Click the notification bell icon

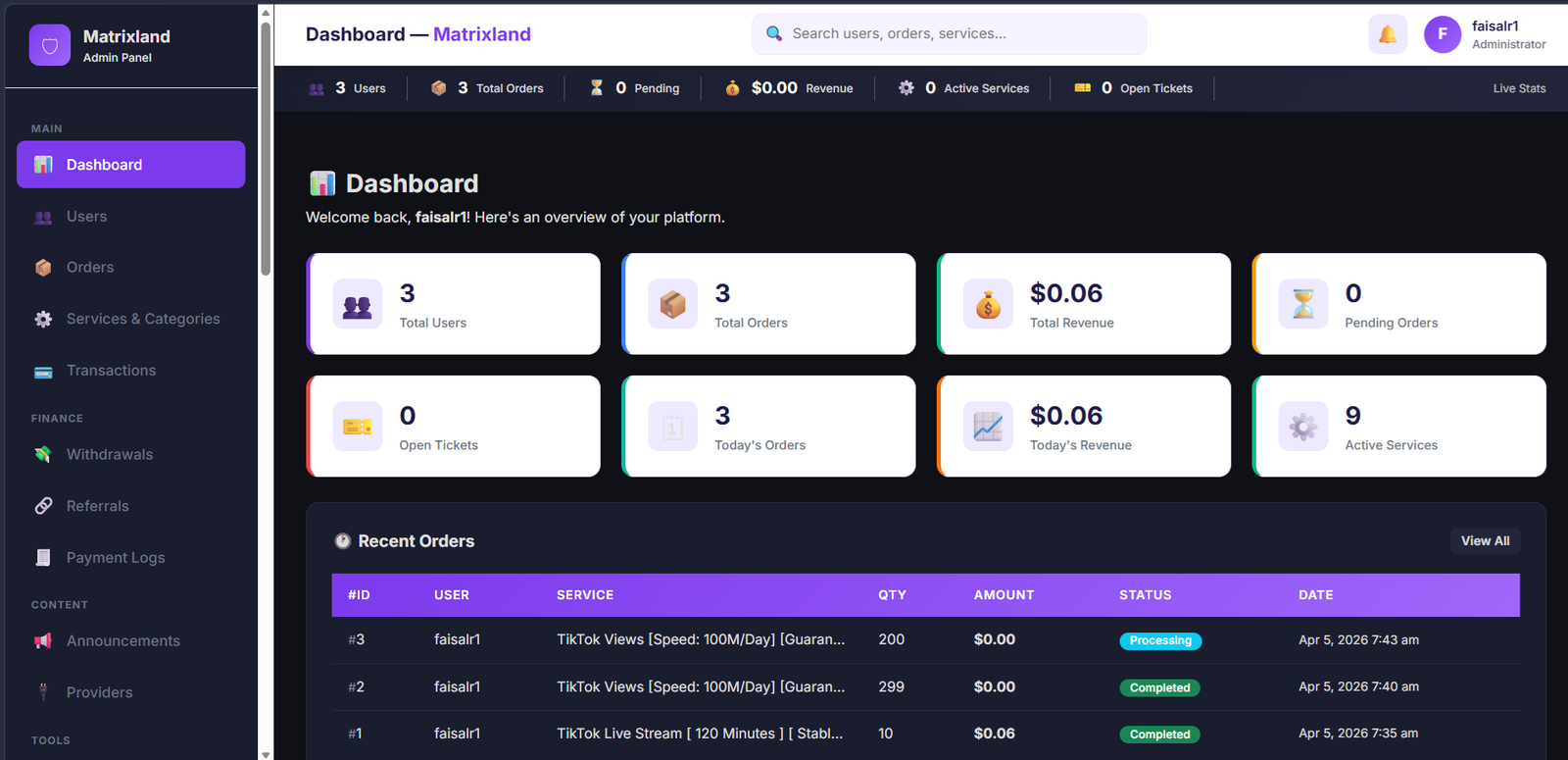pos(1387,34)
